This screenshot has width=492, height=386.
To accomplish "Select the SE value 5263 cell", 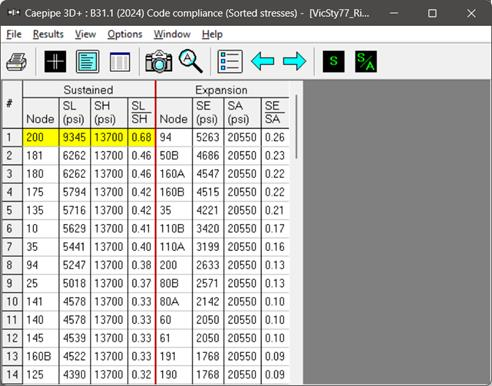I will point(208,137).
